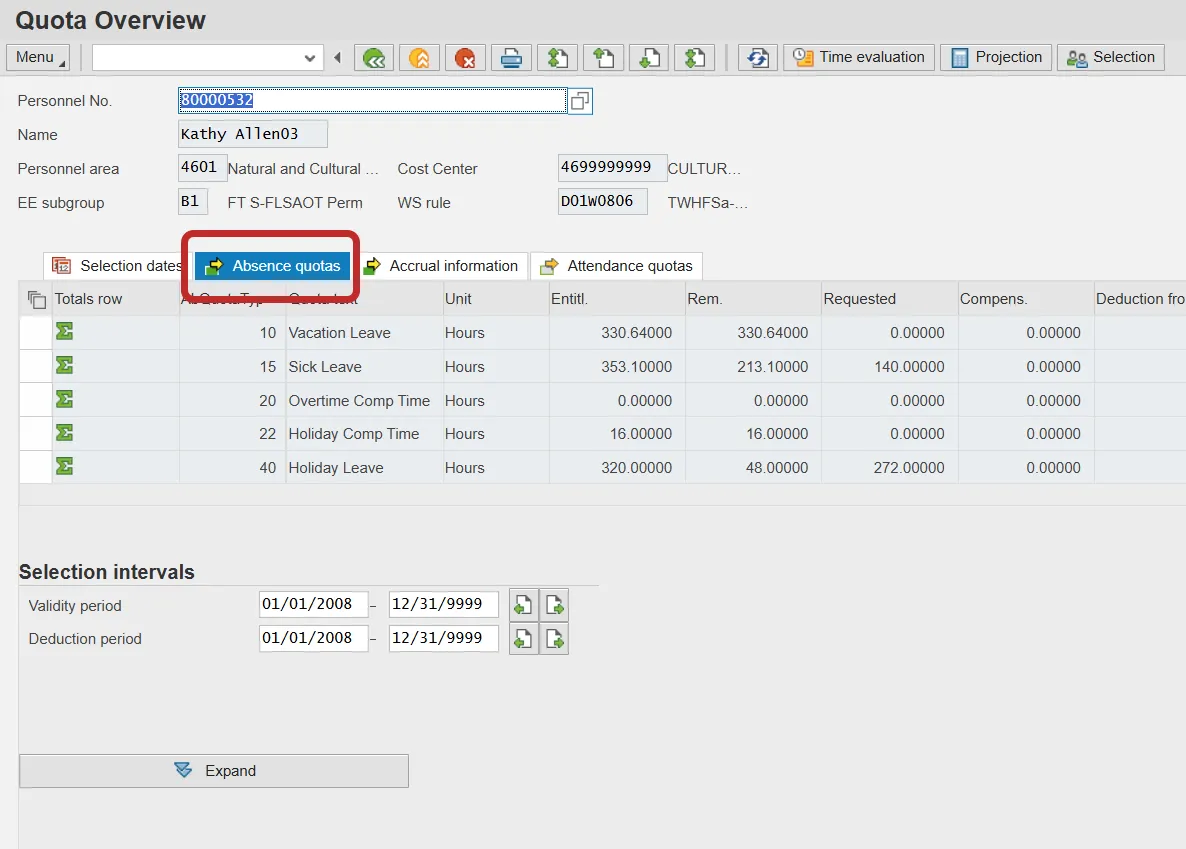The height and width of the screenshot is (849, 1186).
Task: Click the green Back arrow icon
Action: coord(374,58)
